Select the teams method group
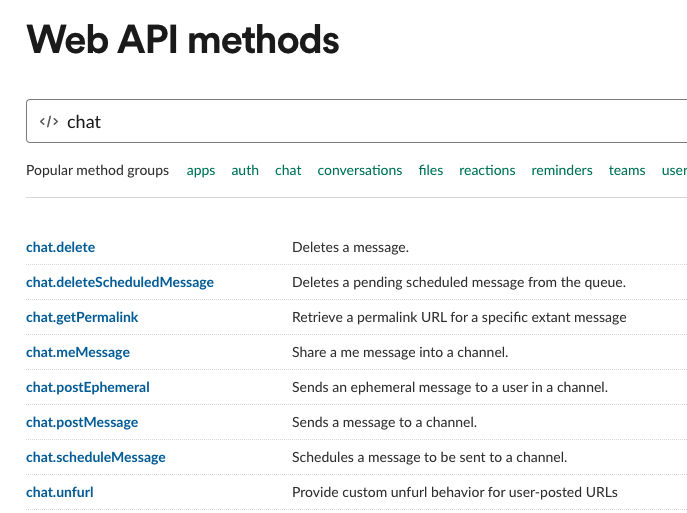The height and width of the screenshot is (513, 687). tap(627, 170)
